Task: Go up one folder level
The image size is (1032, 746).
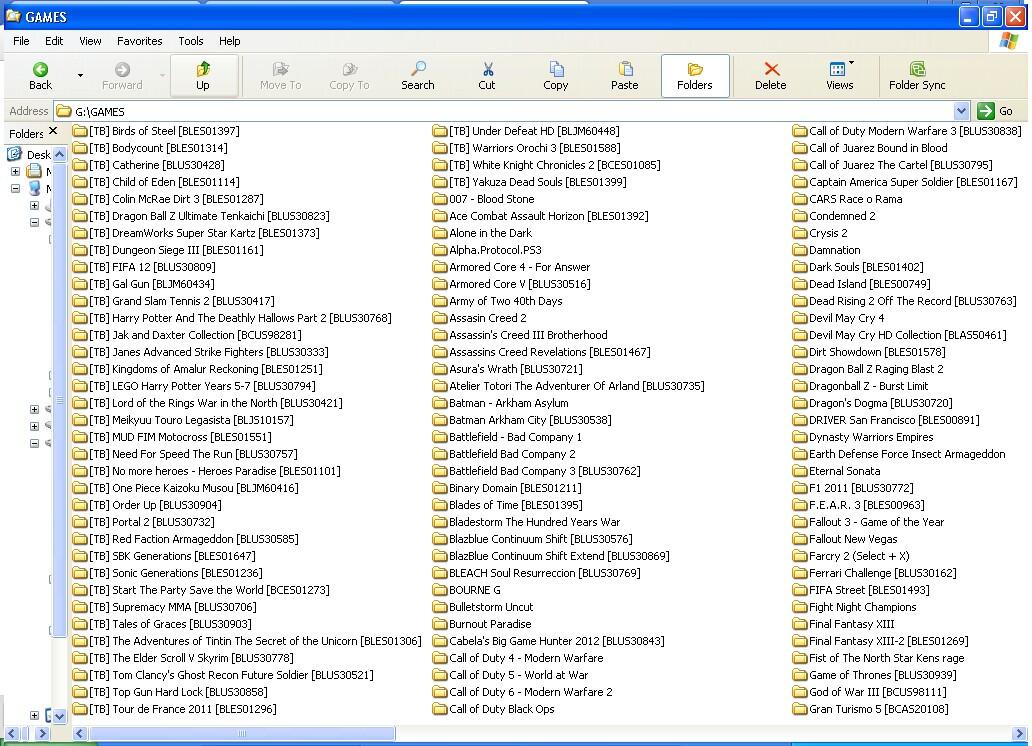Action: (203, 76)
